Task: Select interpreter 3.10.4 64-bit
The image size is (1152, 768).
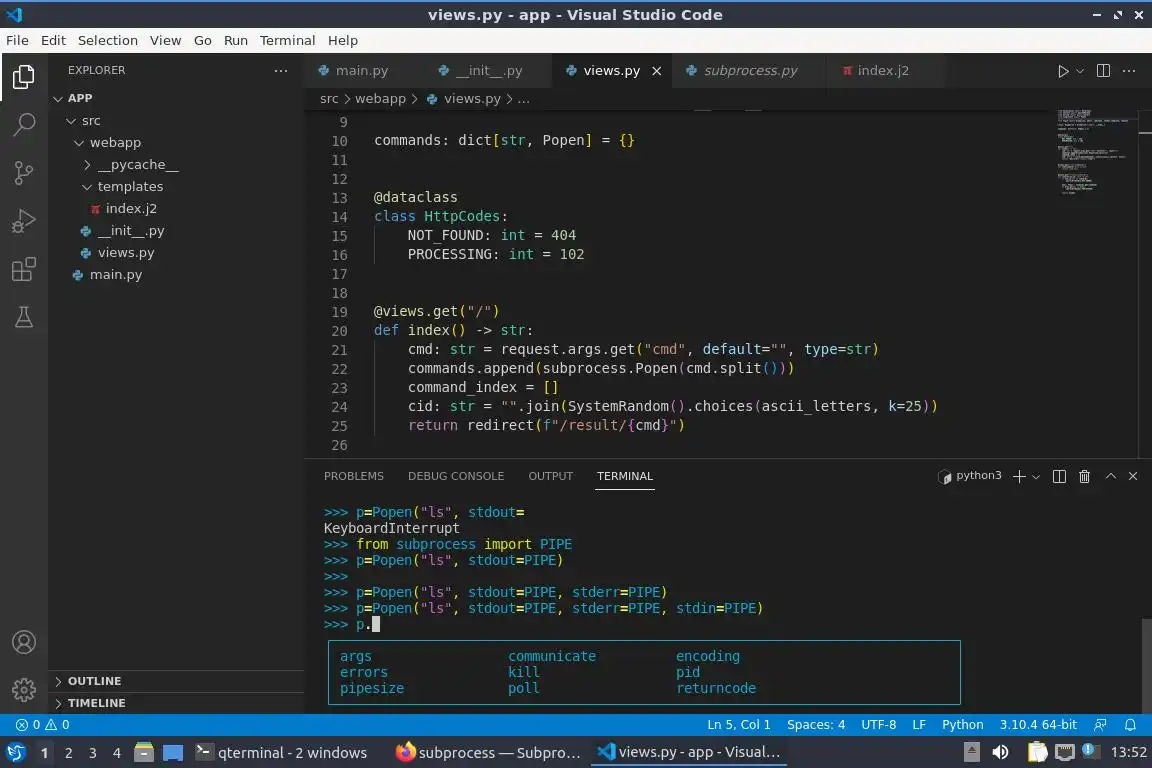Action: click(1037, 725)
